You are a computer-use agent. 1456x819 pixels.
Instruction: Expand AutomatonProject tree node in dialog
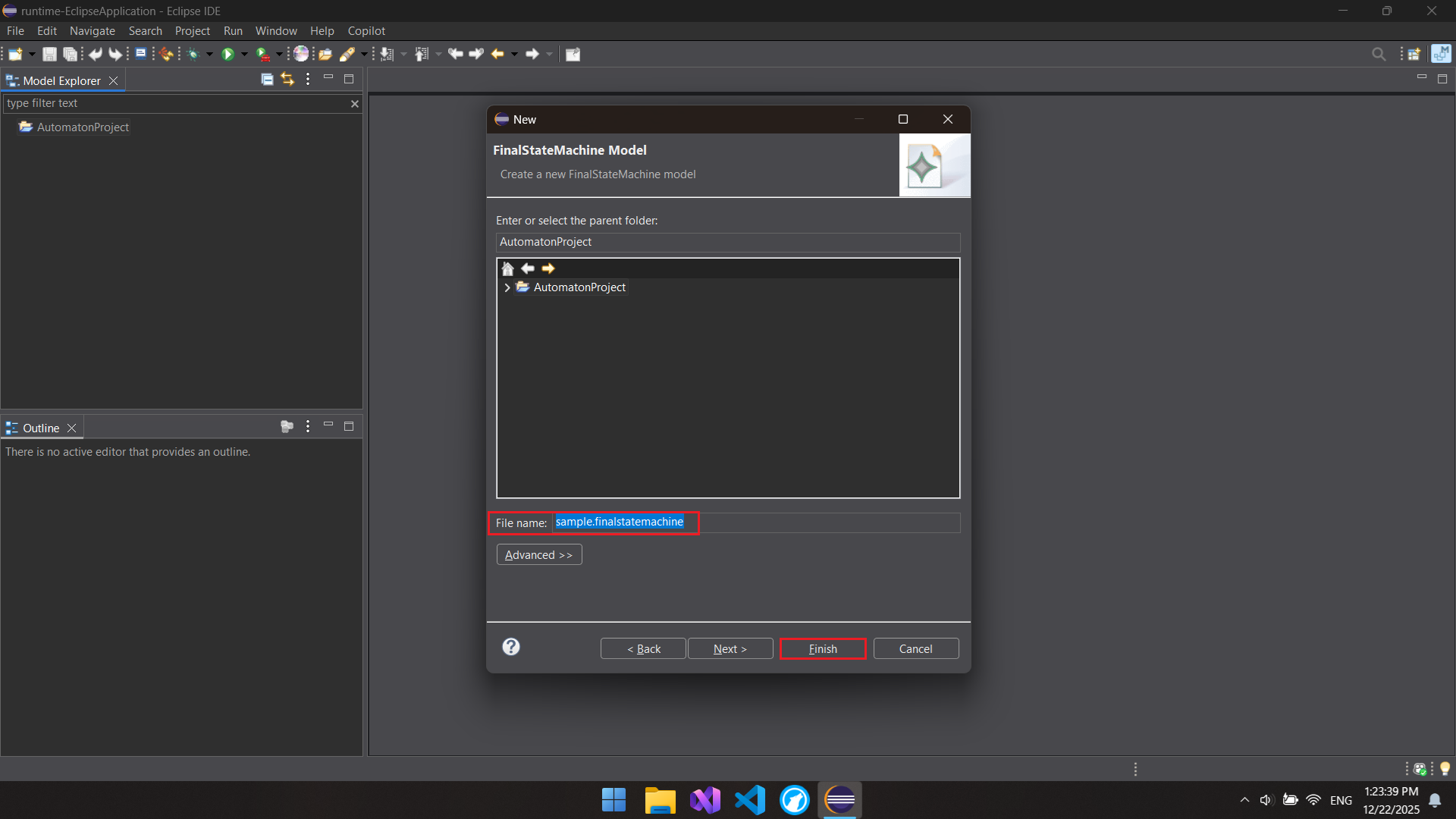pos(507,287)
